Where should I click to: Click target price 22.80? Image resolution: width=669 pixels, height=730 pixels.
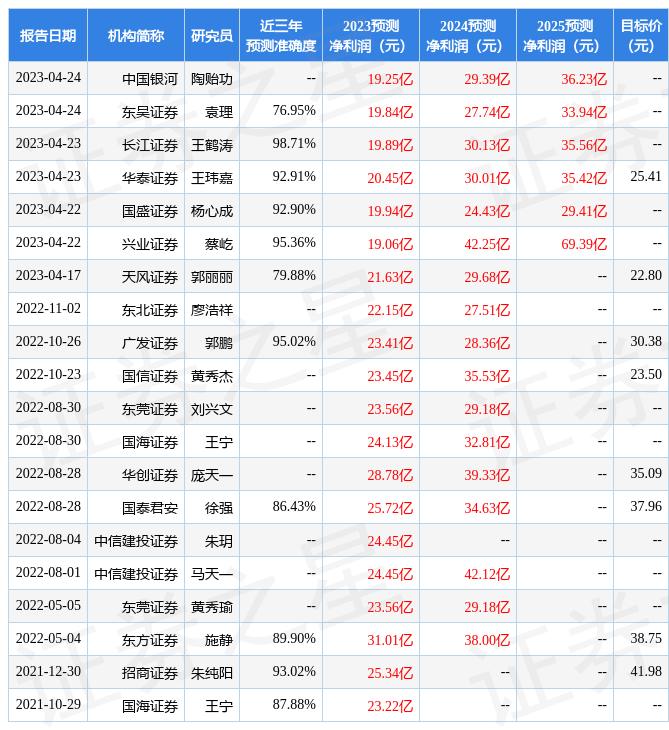(646, 276)
